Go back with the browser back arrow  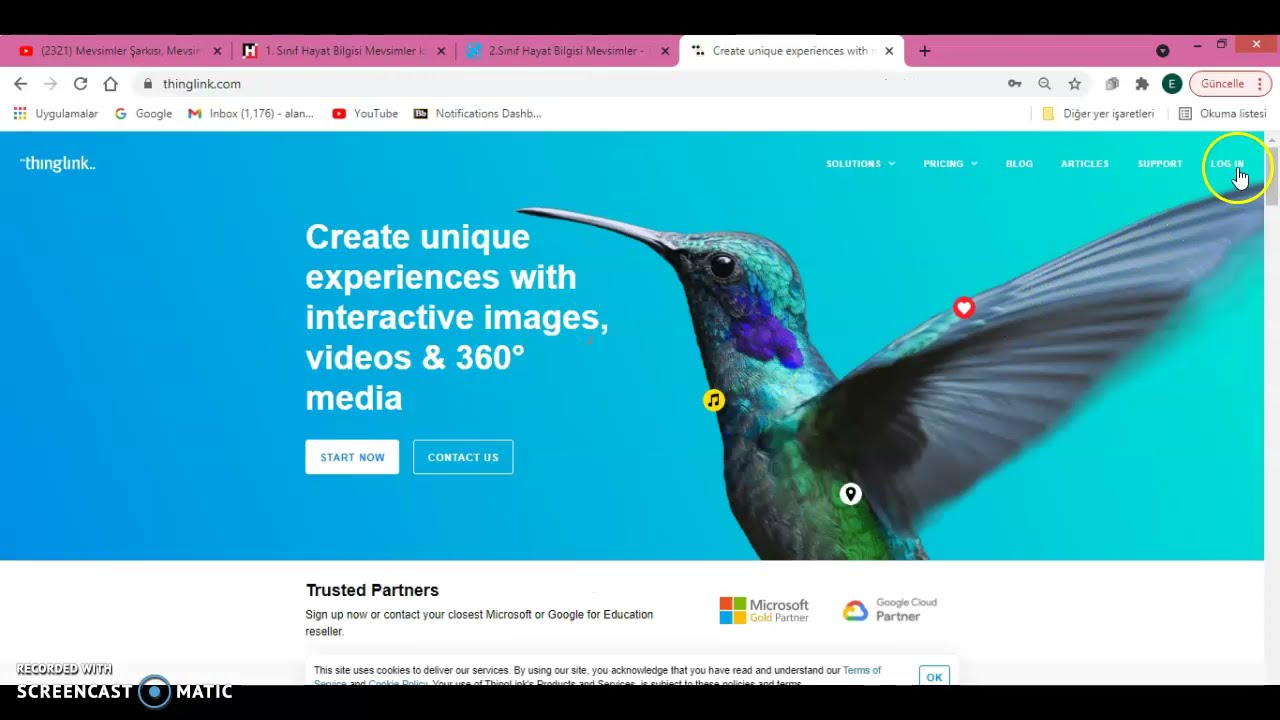[20, 84]
